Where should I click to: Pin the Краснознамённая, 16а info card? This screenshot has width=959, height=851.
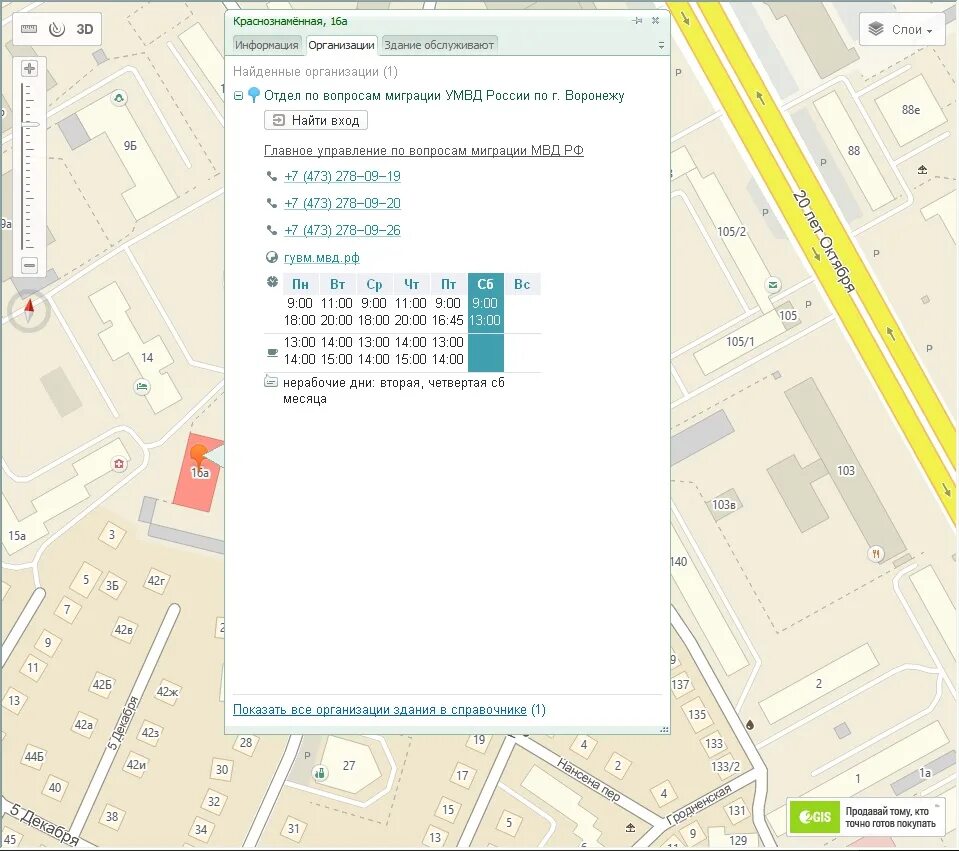(637, 21)
